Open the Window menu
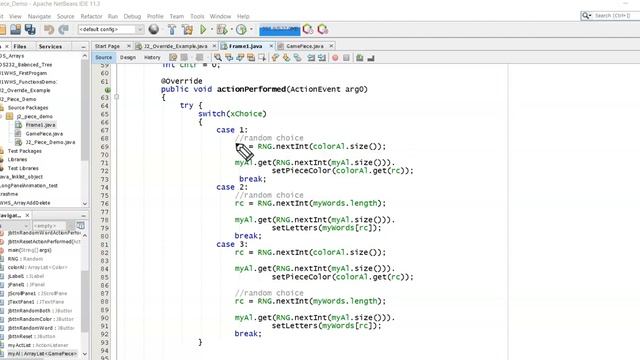640x360 pixels. [220, 16]
